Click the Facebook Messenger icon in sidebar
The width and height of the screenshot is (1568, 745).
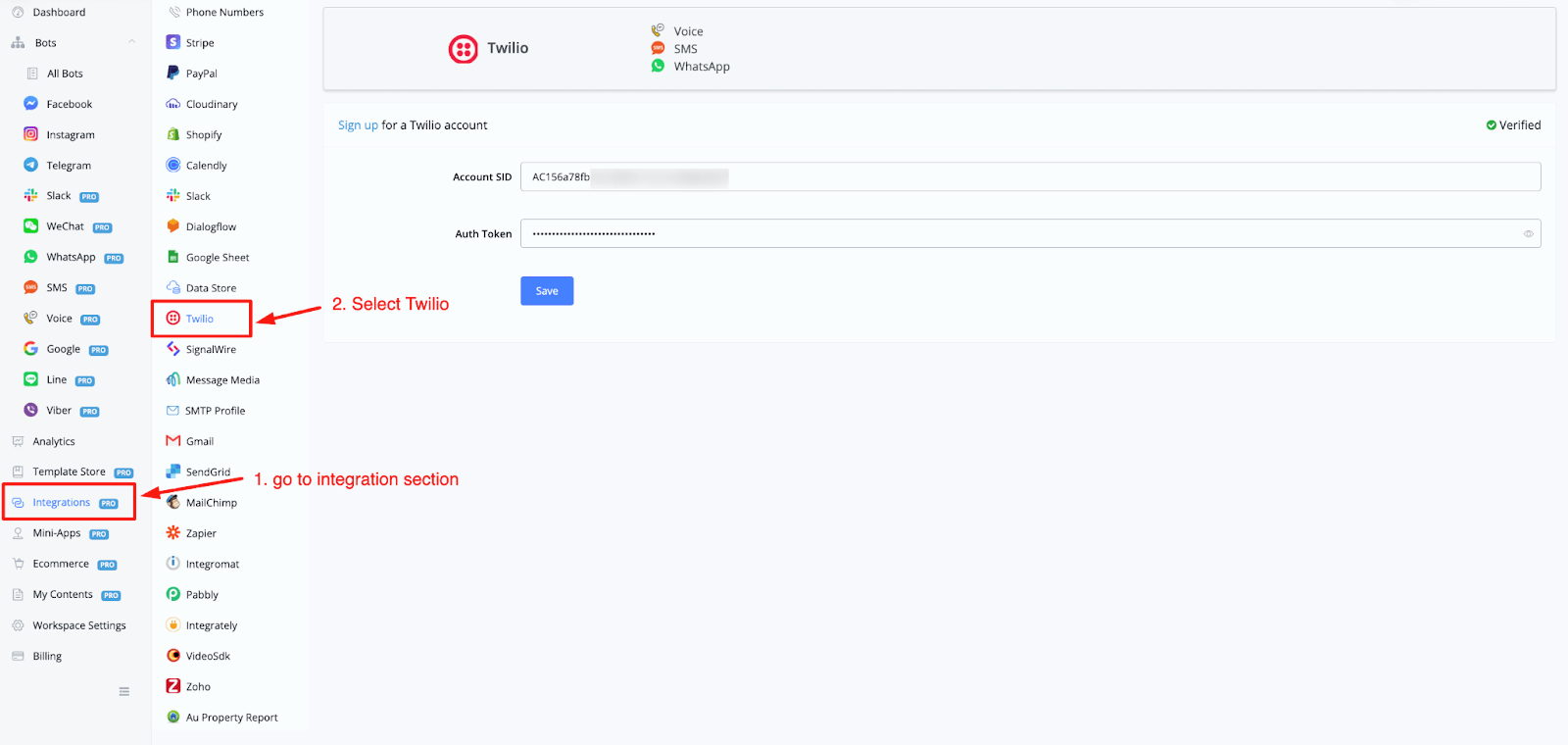(30, 103)
